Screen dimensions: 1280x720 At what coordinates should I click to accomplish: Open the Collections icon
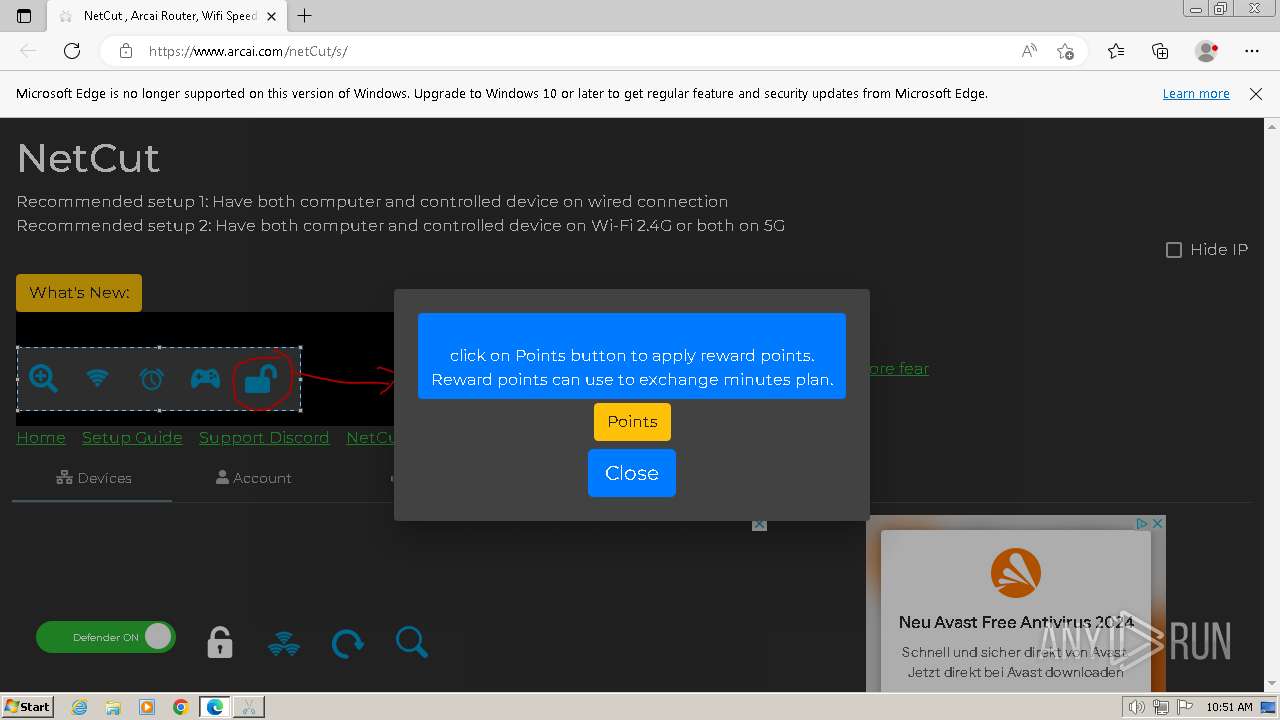pos(1160,51)
